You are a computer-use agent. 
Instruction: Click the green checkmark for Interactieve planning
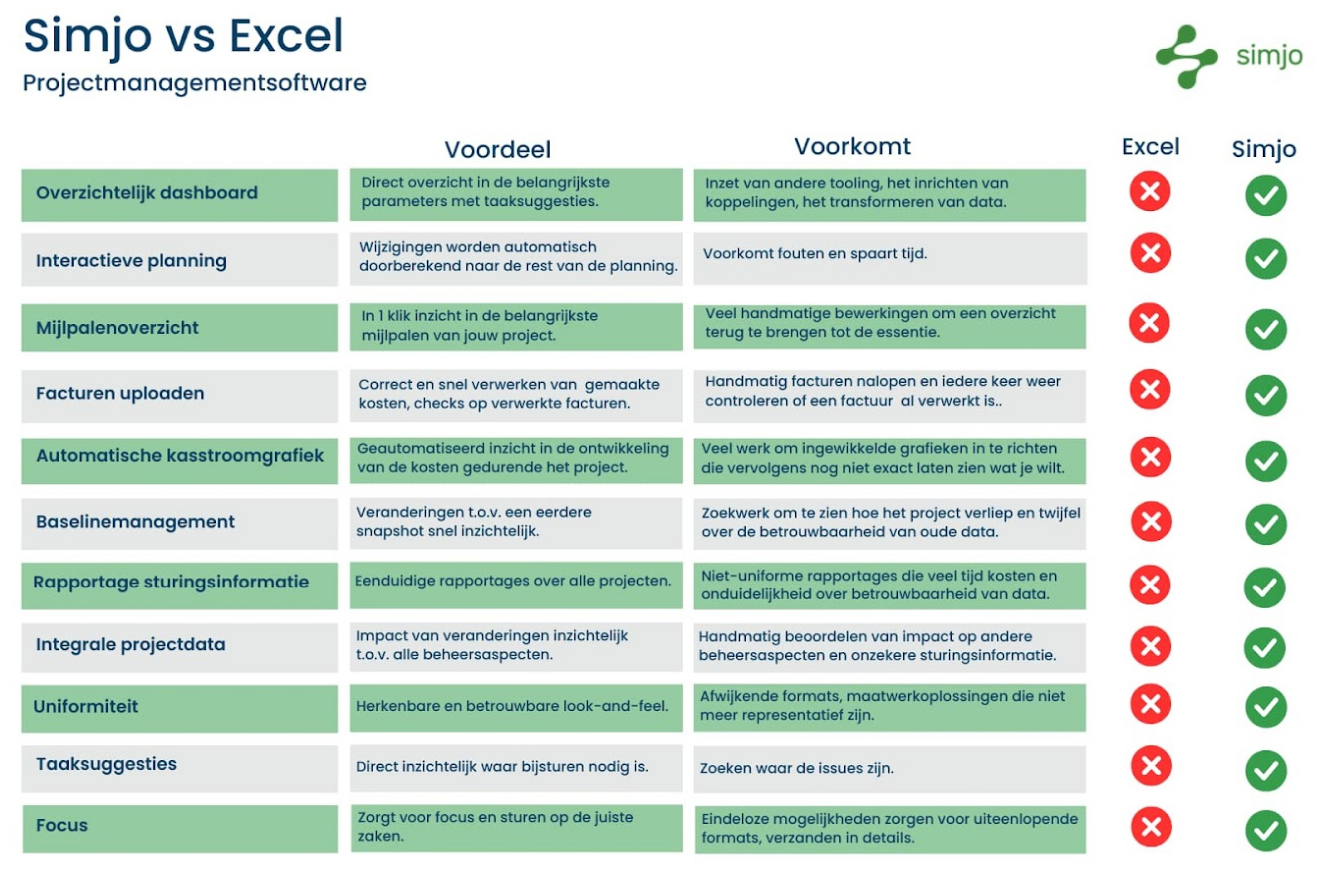(x=1265, y=259)
